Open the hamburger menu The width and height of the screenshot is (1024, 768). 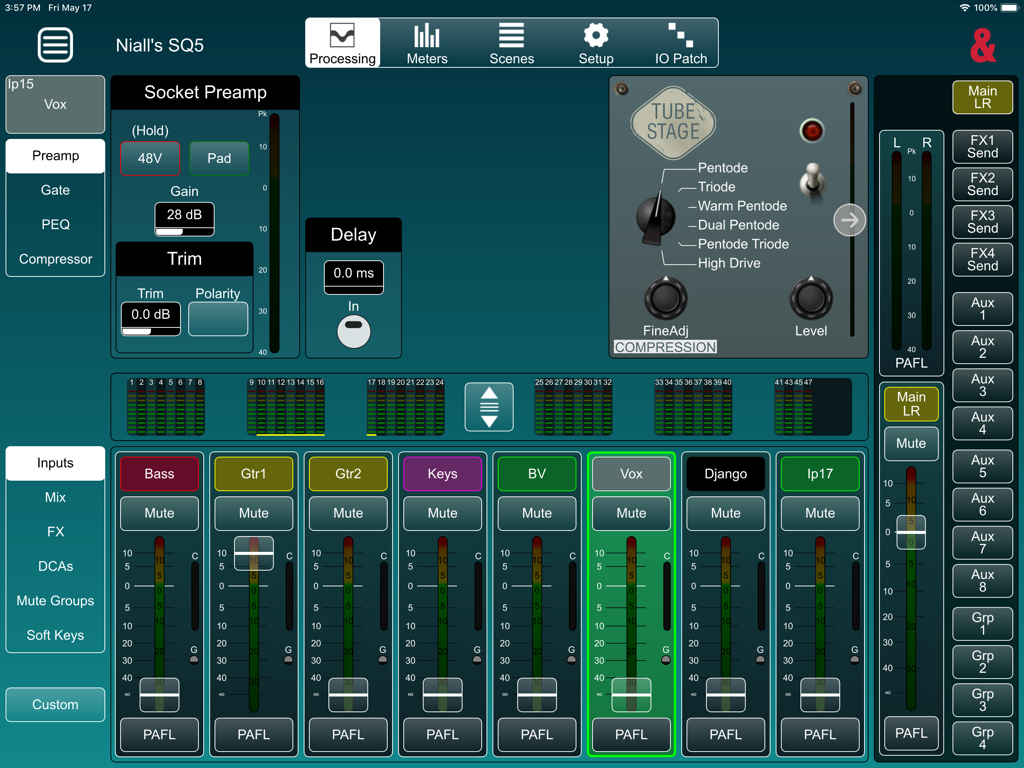coord(55,45)
